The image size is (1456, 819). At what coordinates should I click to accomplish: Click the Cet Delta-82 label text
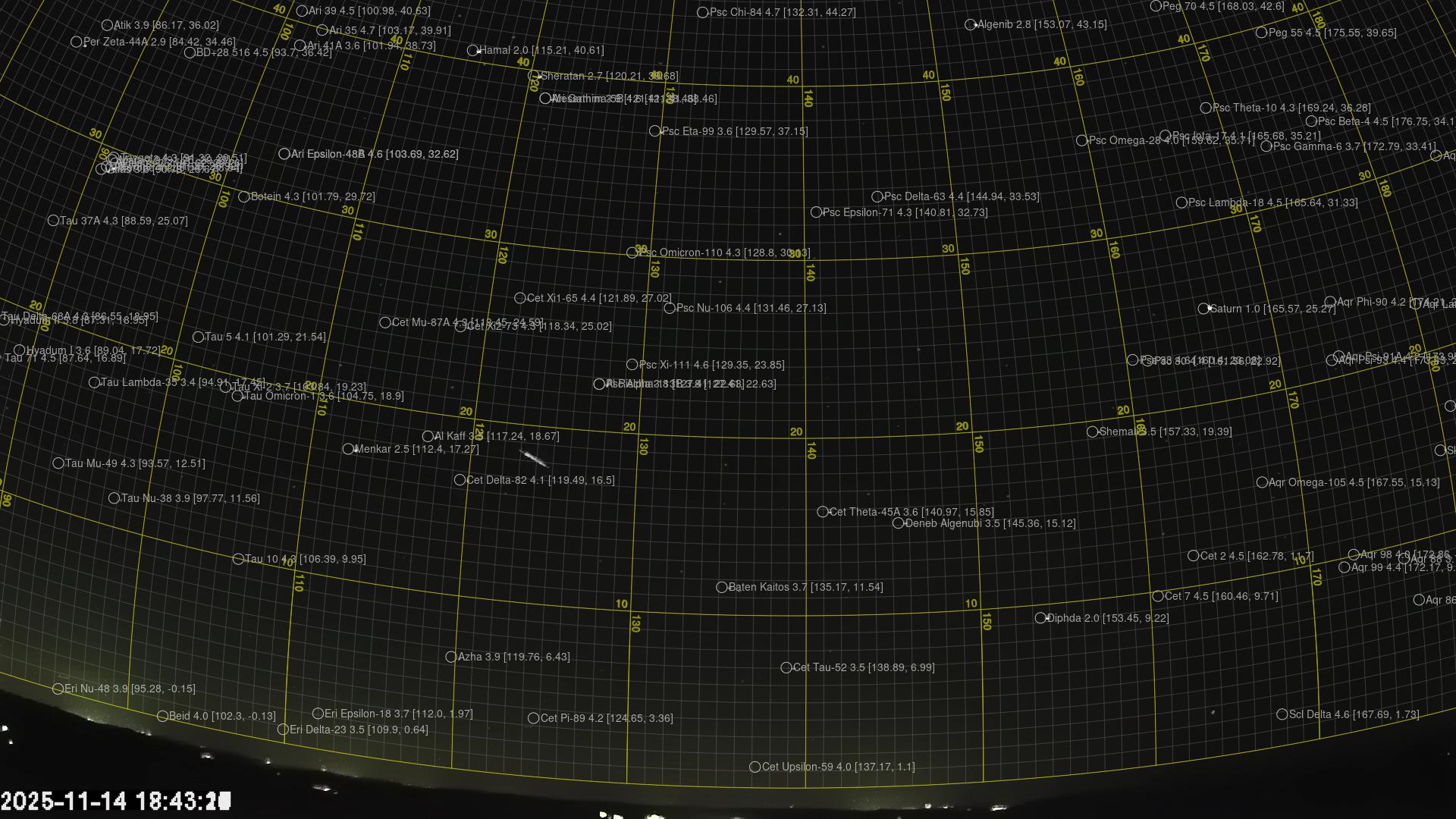coord(540,480)
